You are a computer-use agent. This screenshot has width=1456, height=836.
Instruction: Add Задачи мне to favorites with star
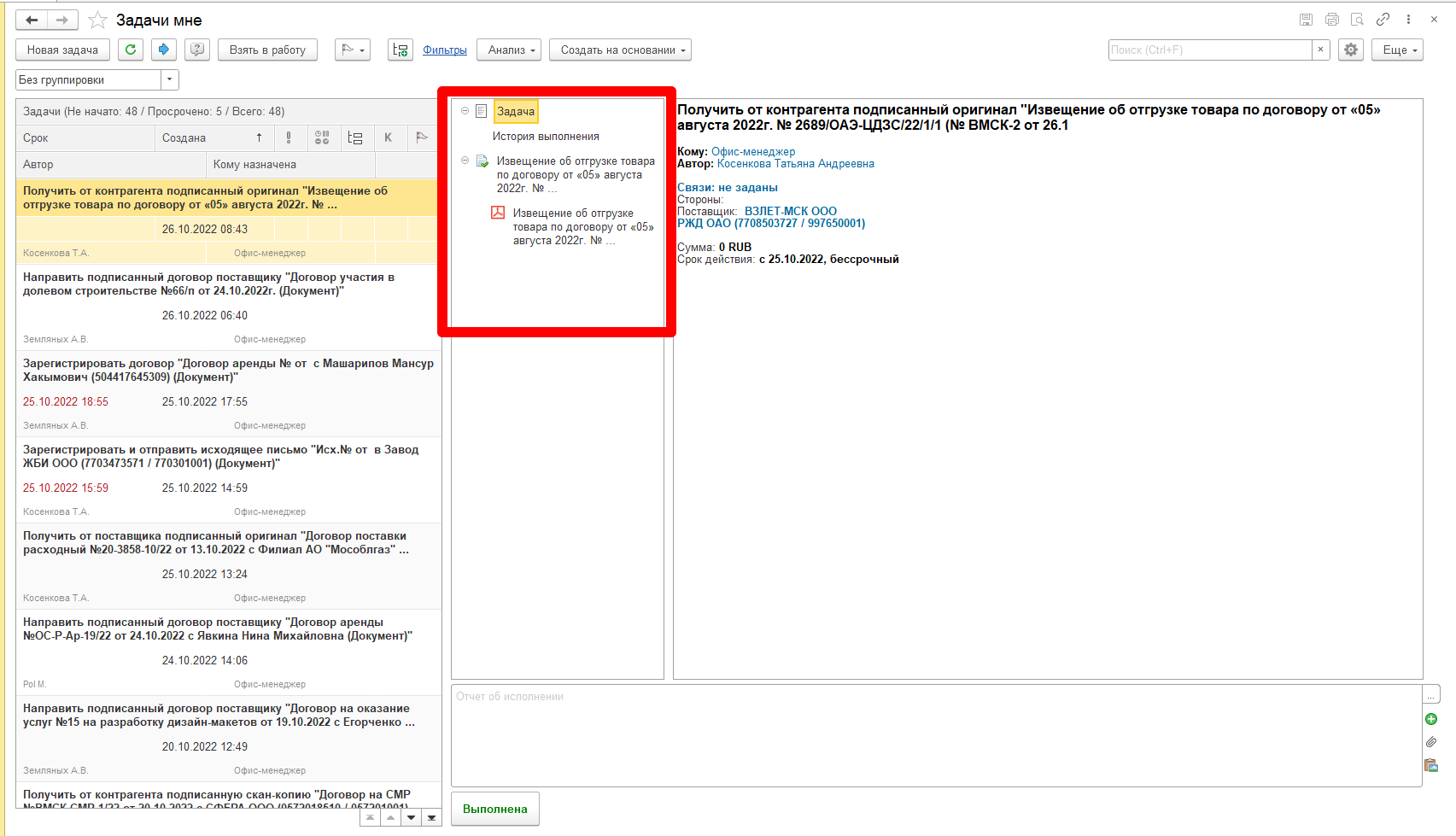[98, 20]
